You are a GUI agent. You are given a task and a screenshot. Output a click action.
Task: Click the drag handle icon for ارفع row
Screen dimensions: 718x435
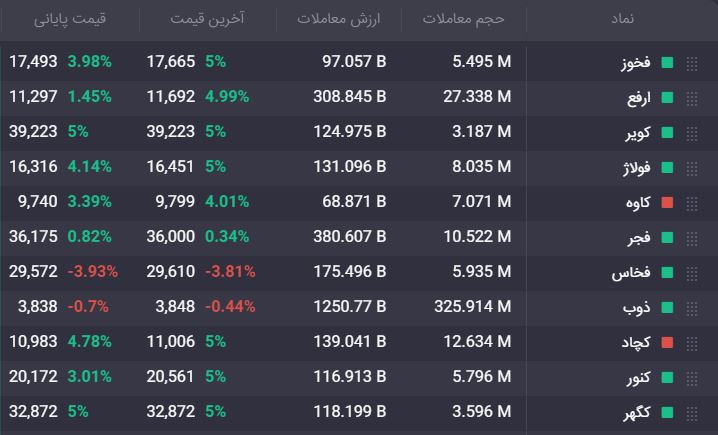[692, 98]
